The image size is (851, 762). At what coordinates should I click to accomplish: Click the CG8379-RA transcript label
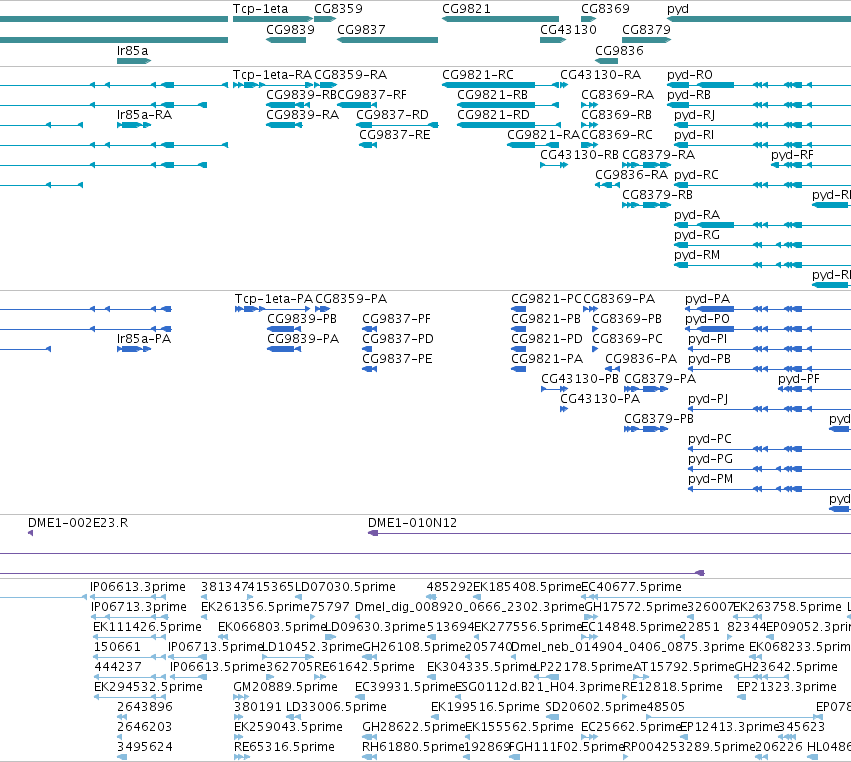coord(658,155)
